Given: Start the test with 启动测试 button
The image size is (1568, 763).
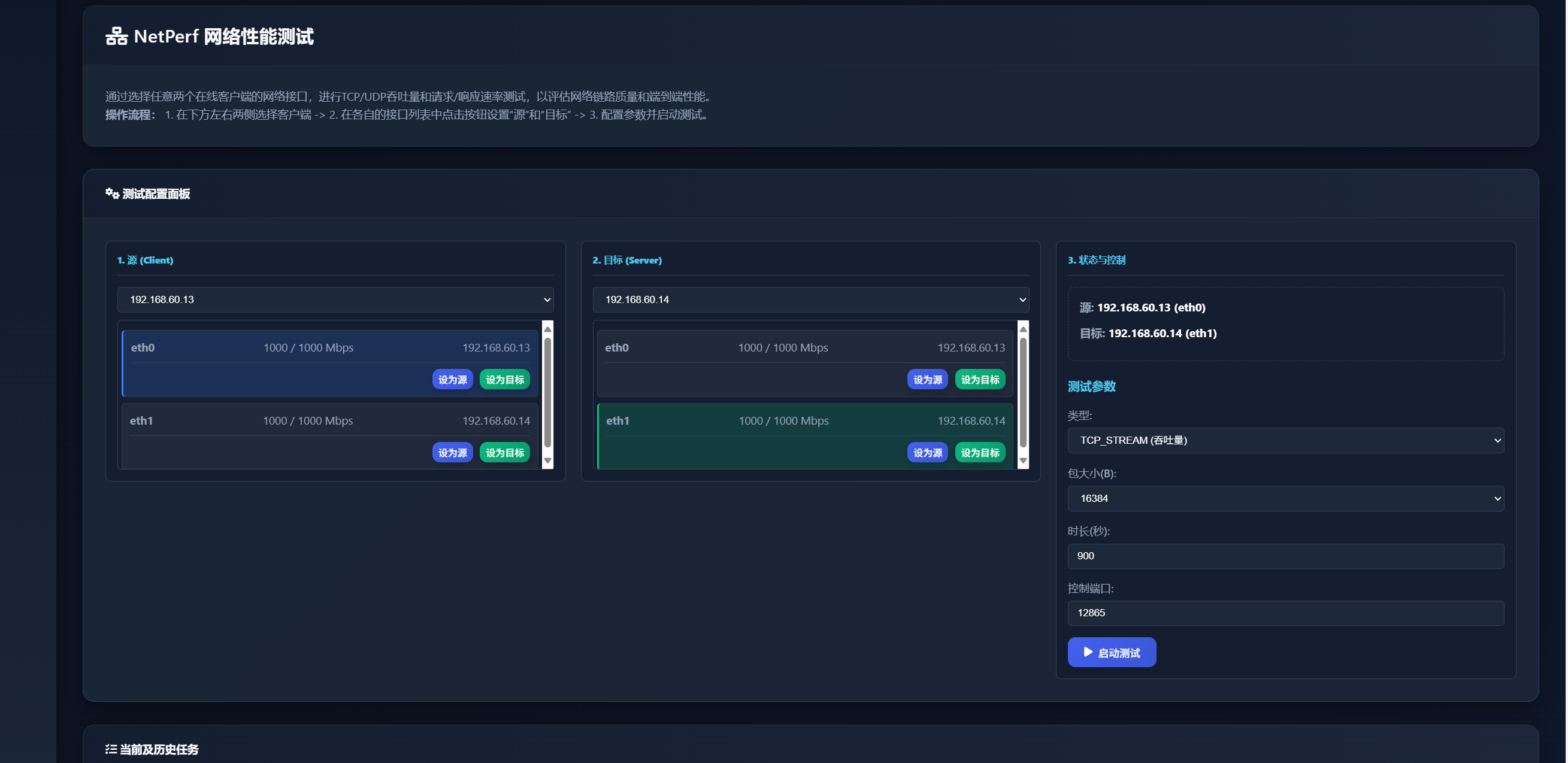Looking at the screenshot, I should coord(1111,652).
